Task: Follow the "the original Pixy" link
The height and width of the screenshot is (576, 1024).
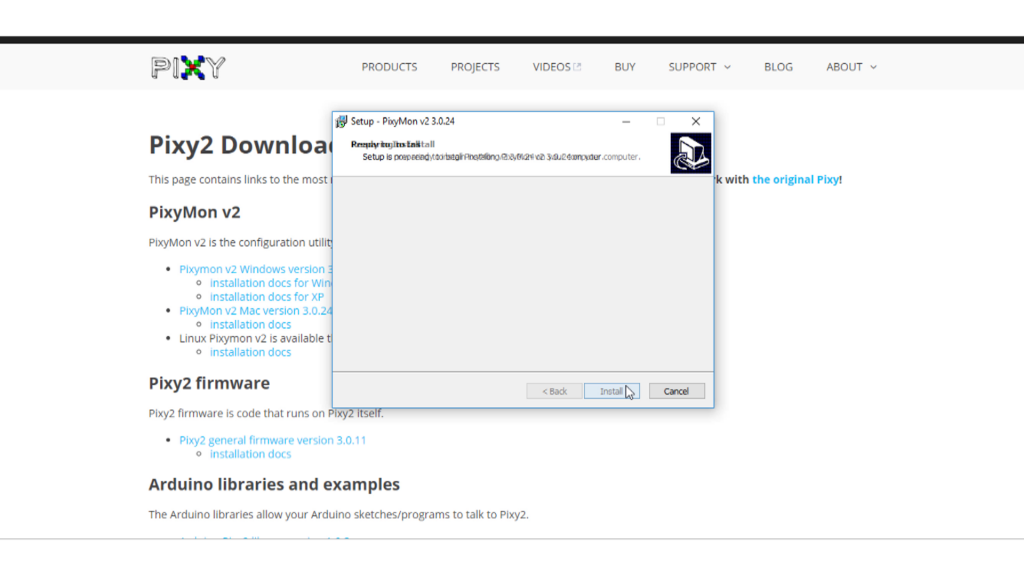Action: point(795,180)
